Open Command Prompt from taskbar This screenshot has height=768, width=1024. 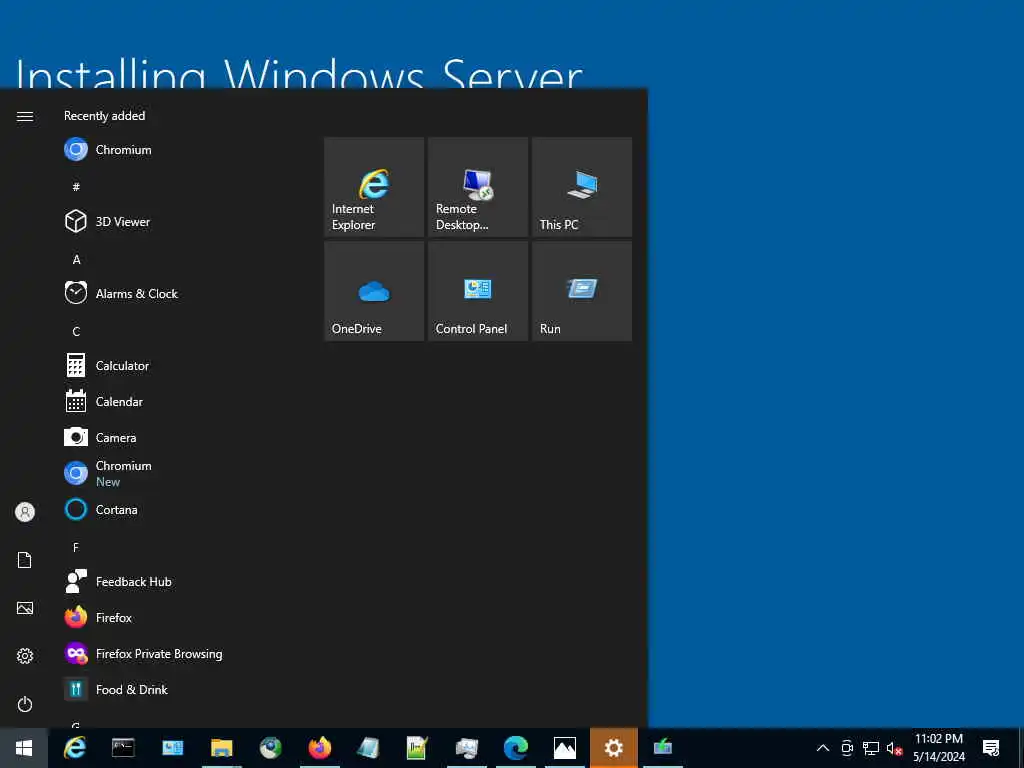click(x=123, y=748)
